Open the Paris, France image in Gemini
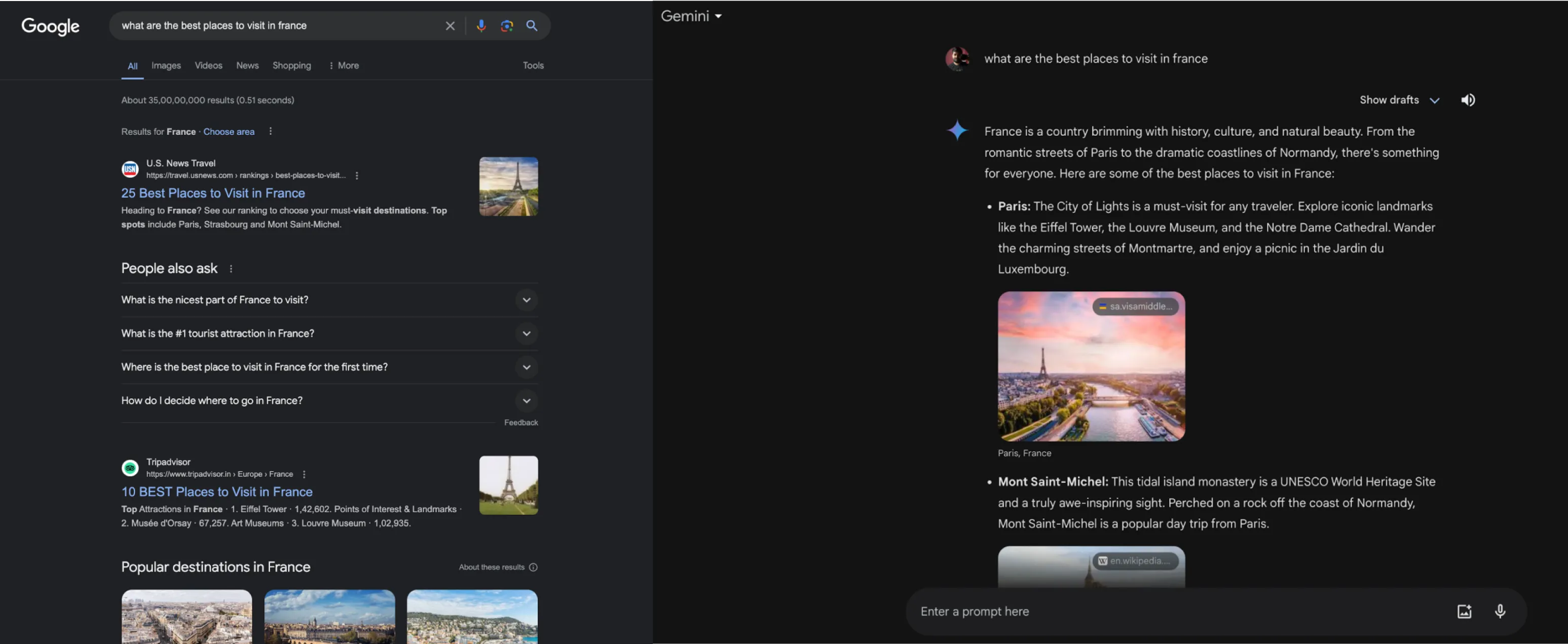The image size is (1568, 644). (x=1091, y=366)
